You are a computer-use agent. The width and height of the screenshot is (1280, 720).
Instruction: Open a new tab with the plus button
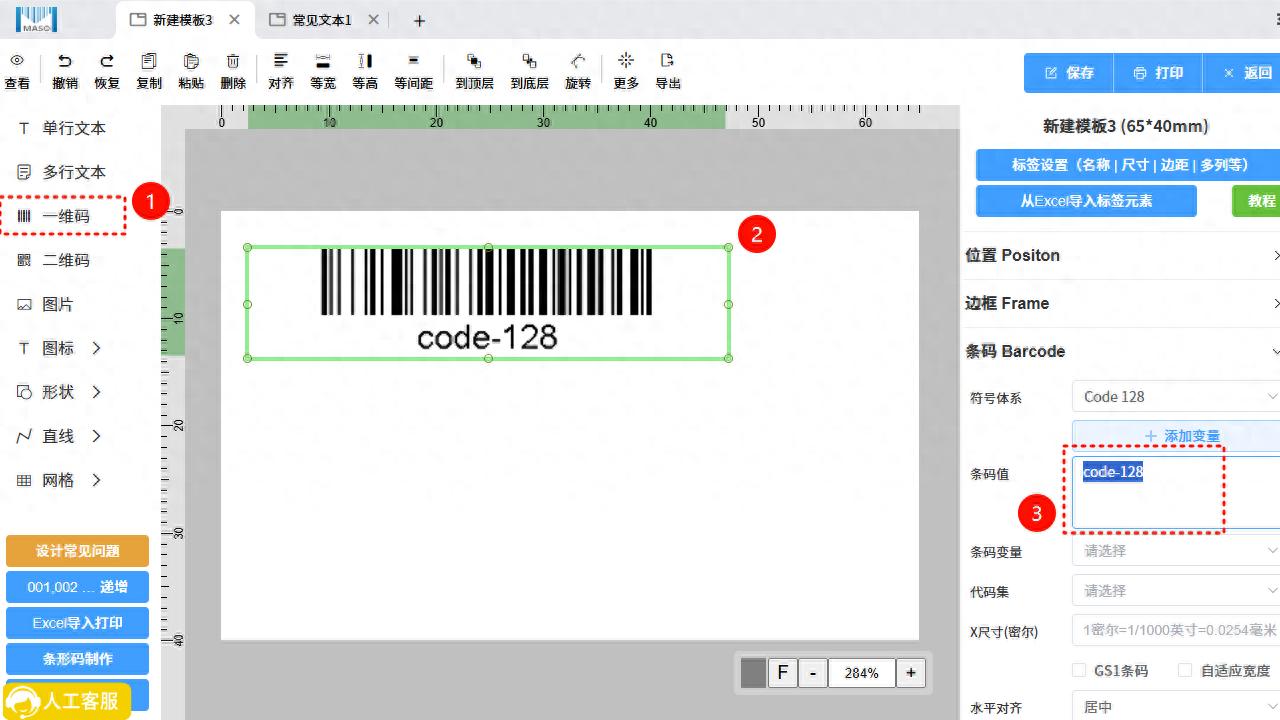(x=419, y=20)
